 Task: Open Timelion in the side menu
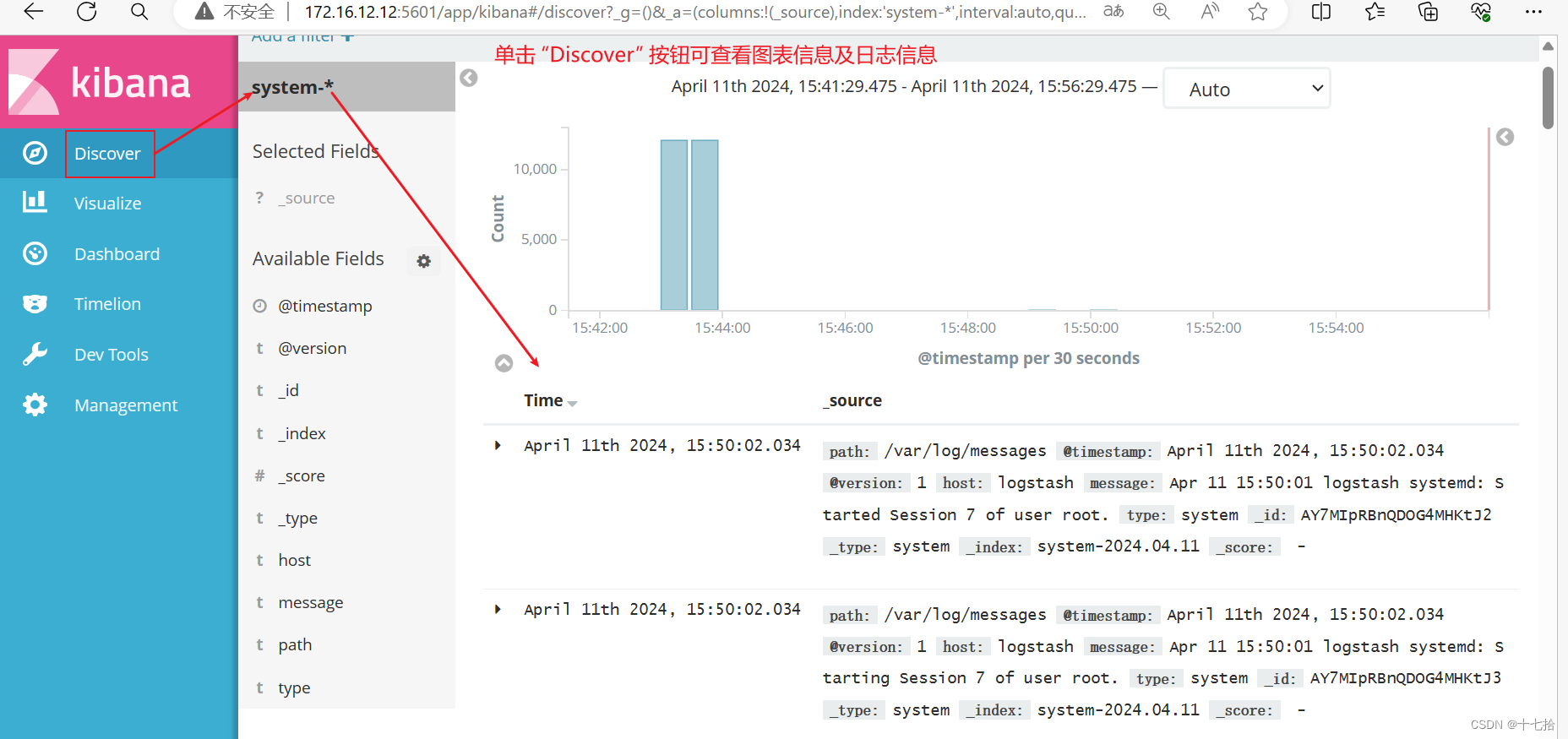107,303
